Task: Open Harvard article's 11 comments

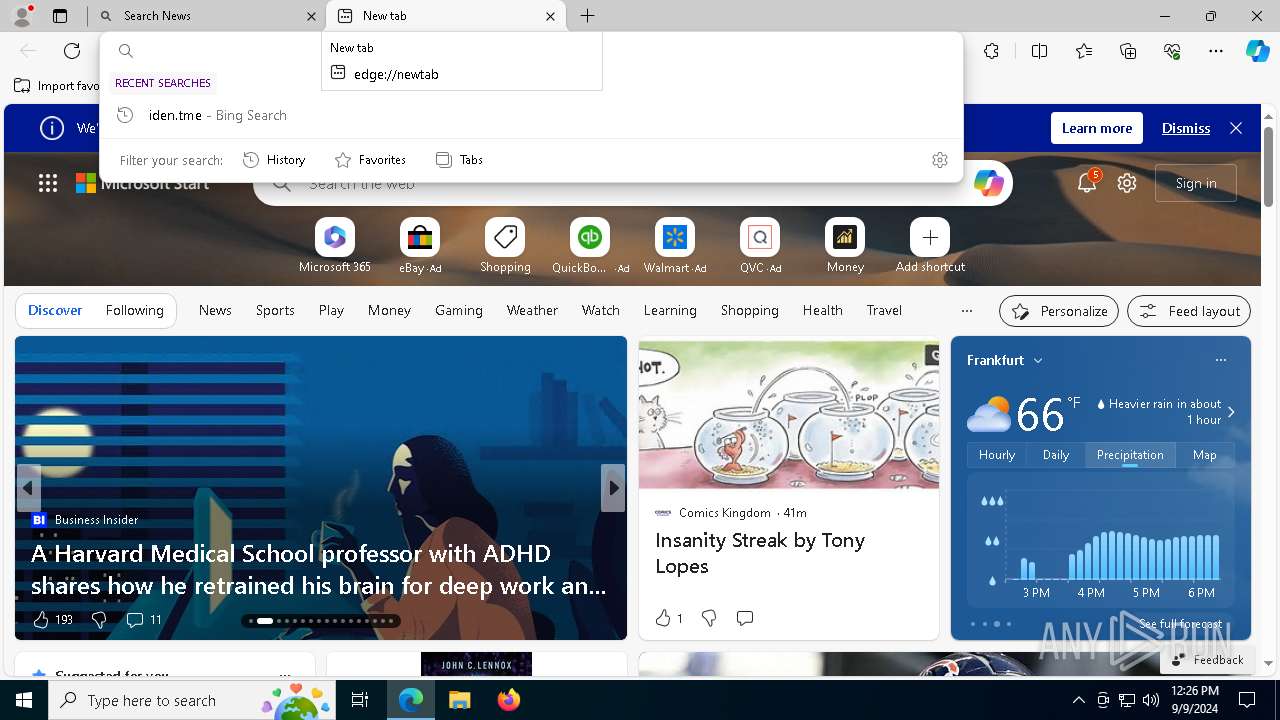Action: (x=144, y=620)
